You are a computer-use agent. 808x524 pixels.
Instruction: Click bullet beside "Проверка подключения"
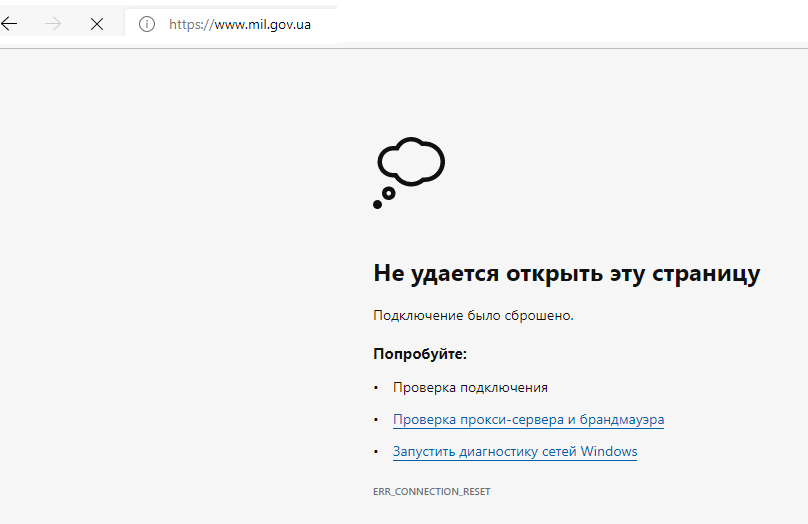tap(377, 388)
